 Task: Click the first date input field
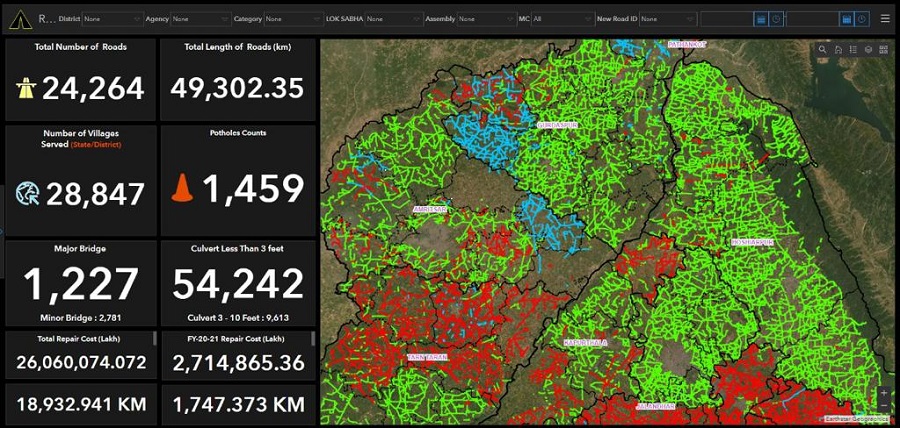coord(726,19)
